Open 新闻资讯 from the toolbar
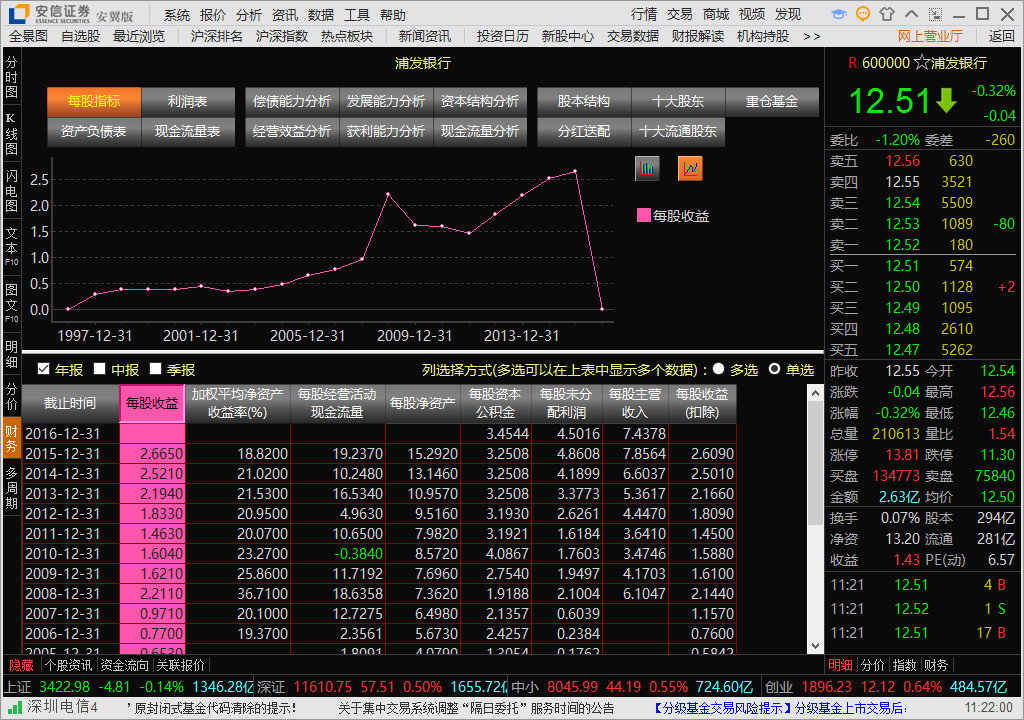 click(x=424, y=37)
